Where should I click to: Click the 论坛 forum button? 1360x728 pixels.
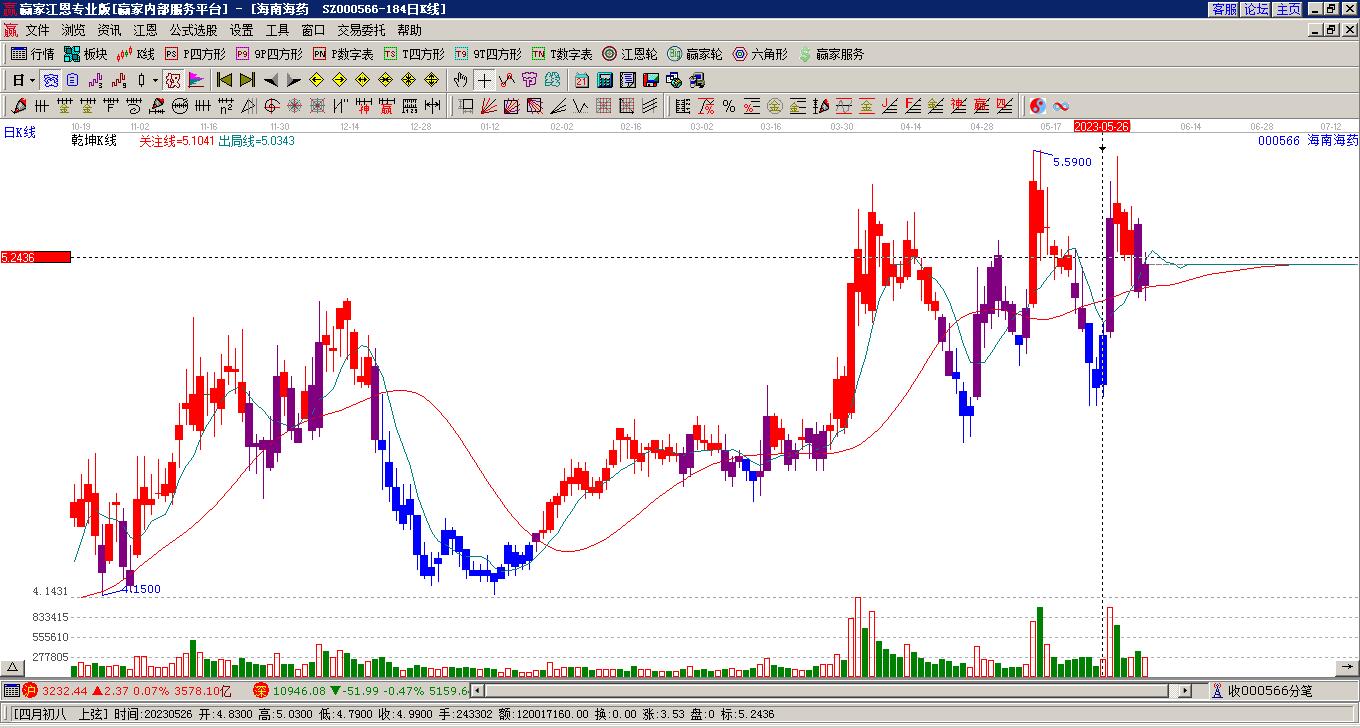pos(1256,9)
